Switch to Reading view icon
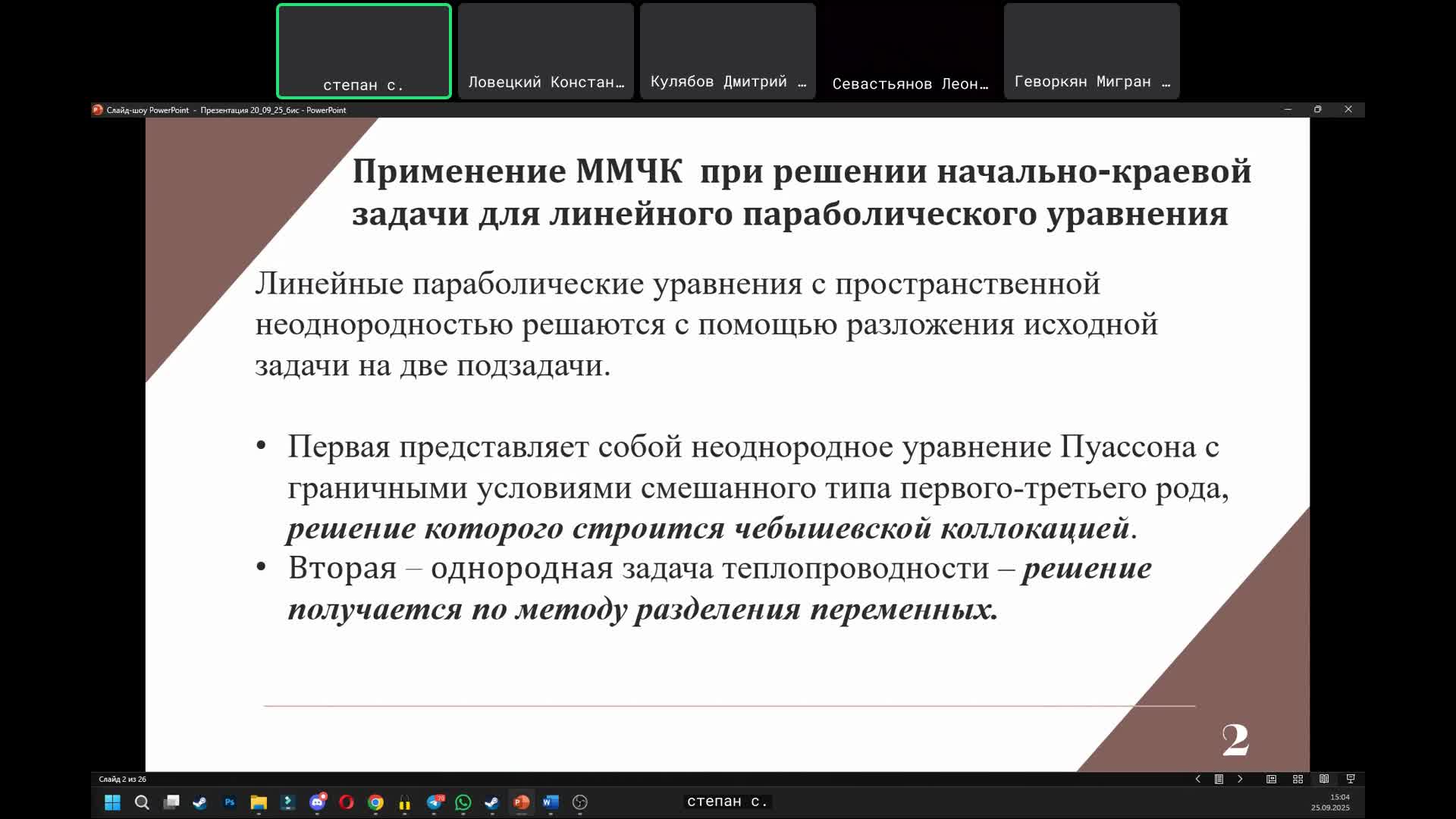This screenshot has width=1456, height=819. (1324, 779)
